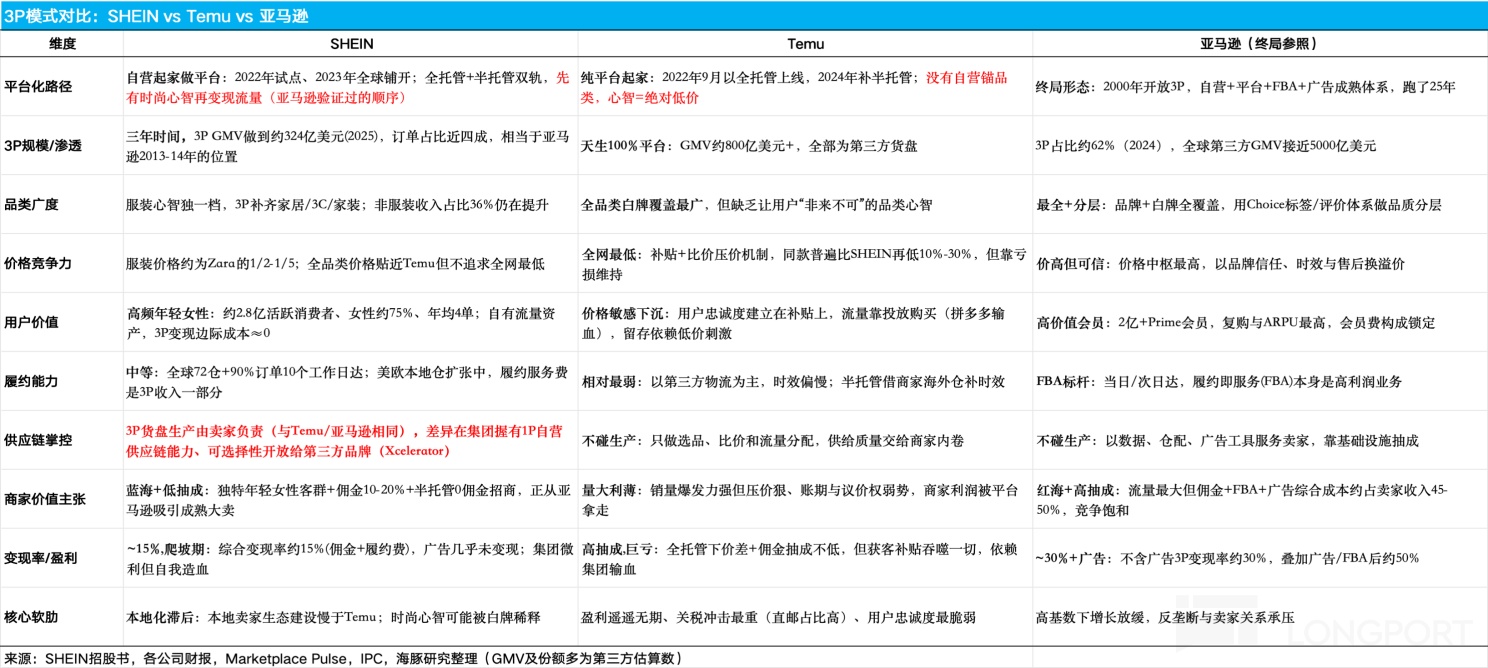
Task: Click the '供应链掌控' row label
Action: click(37, 440)
